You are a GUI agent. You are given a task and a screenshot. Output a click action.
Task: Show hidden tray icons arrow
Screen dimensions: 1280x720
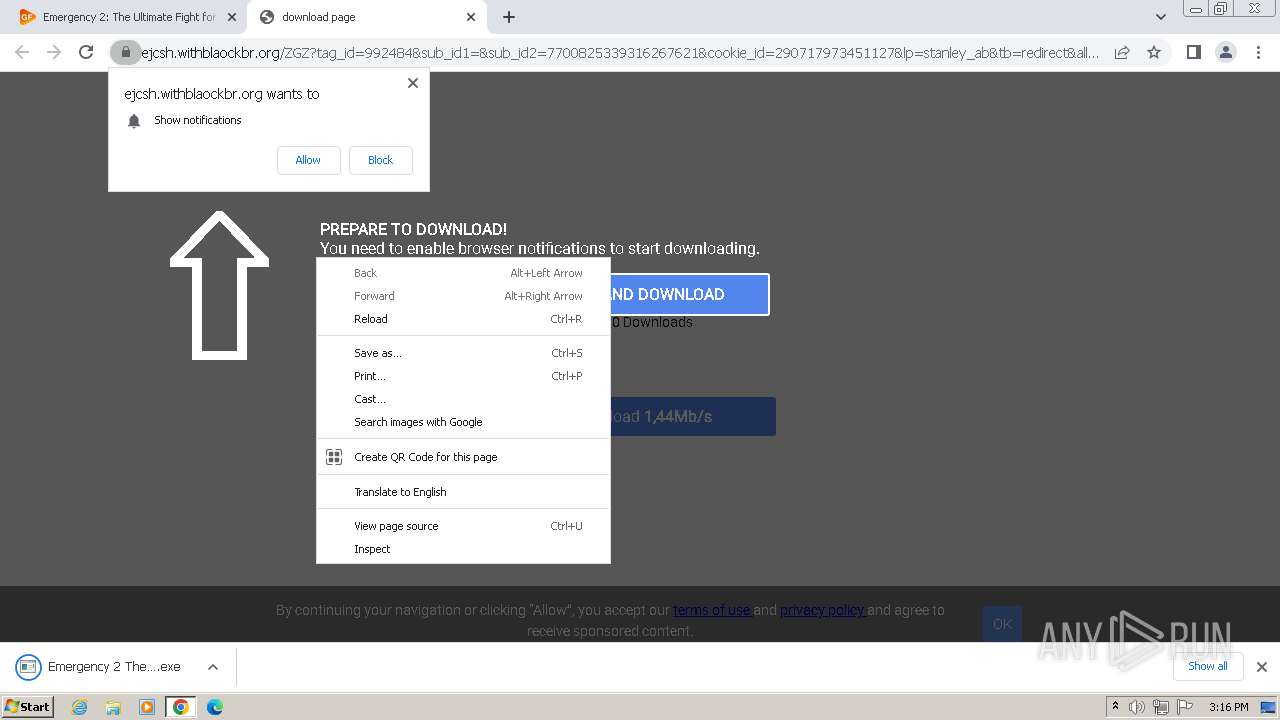(x=1116, y=707)
